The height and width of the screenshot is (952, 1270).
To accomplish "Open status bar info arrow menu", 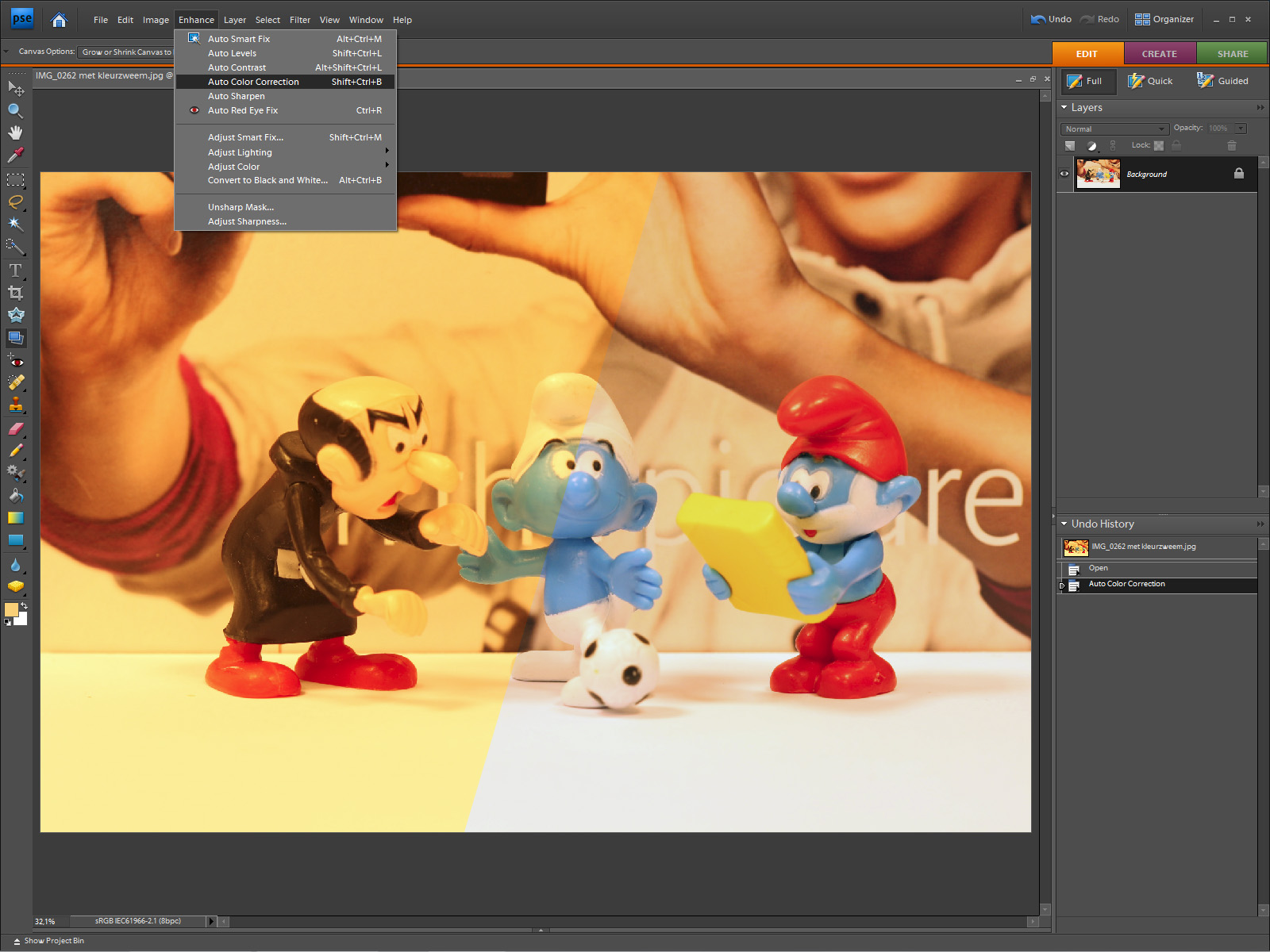I will (211, 921).
